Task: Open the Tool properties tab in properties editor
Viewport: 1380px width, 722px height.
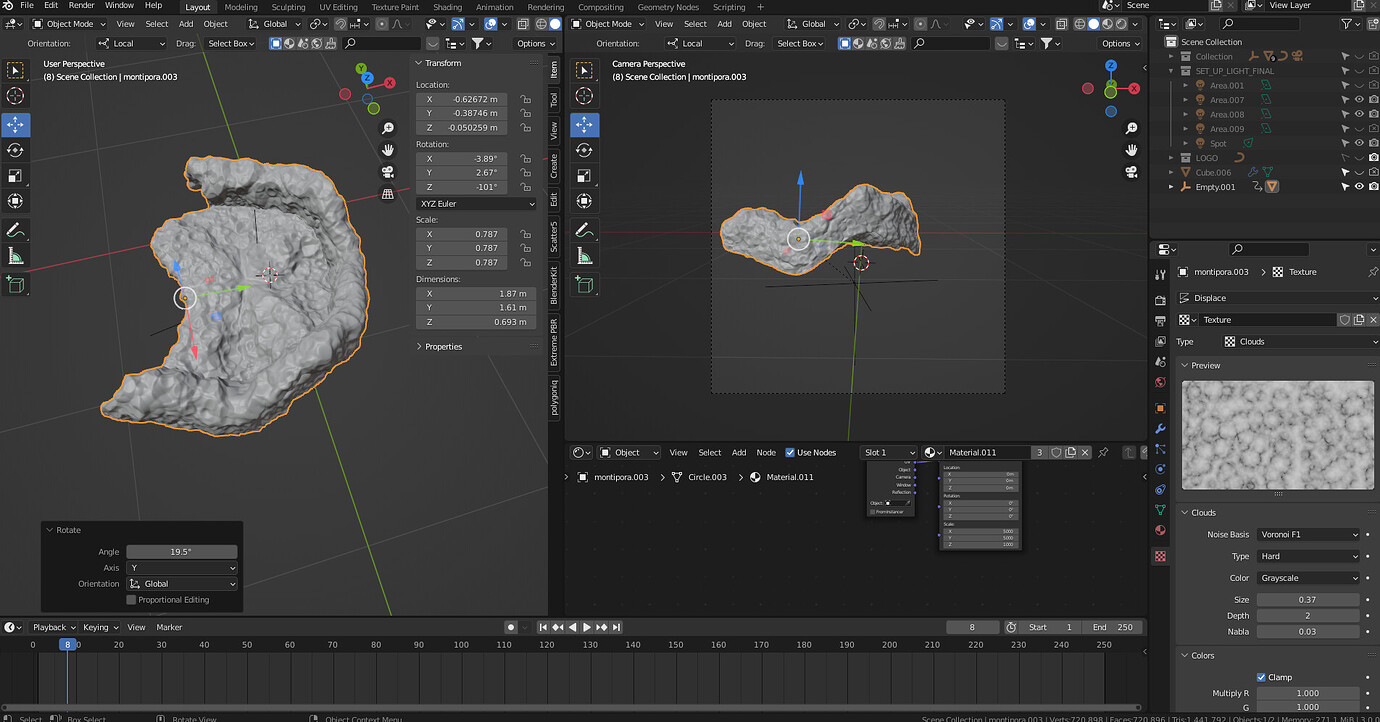Action: point(1160,274)
